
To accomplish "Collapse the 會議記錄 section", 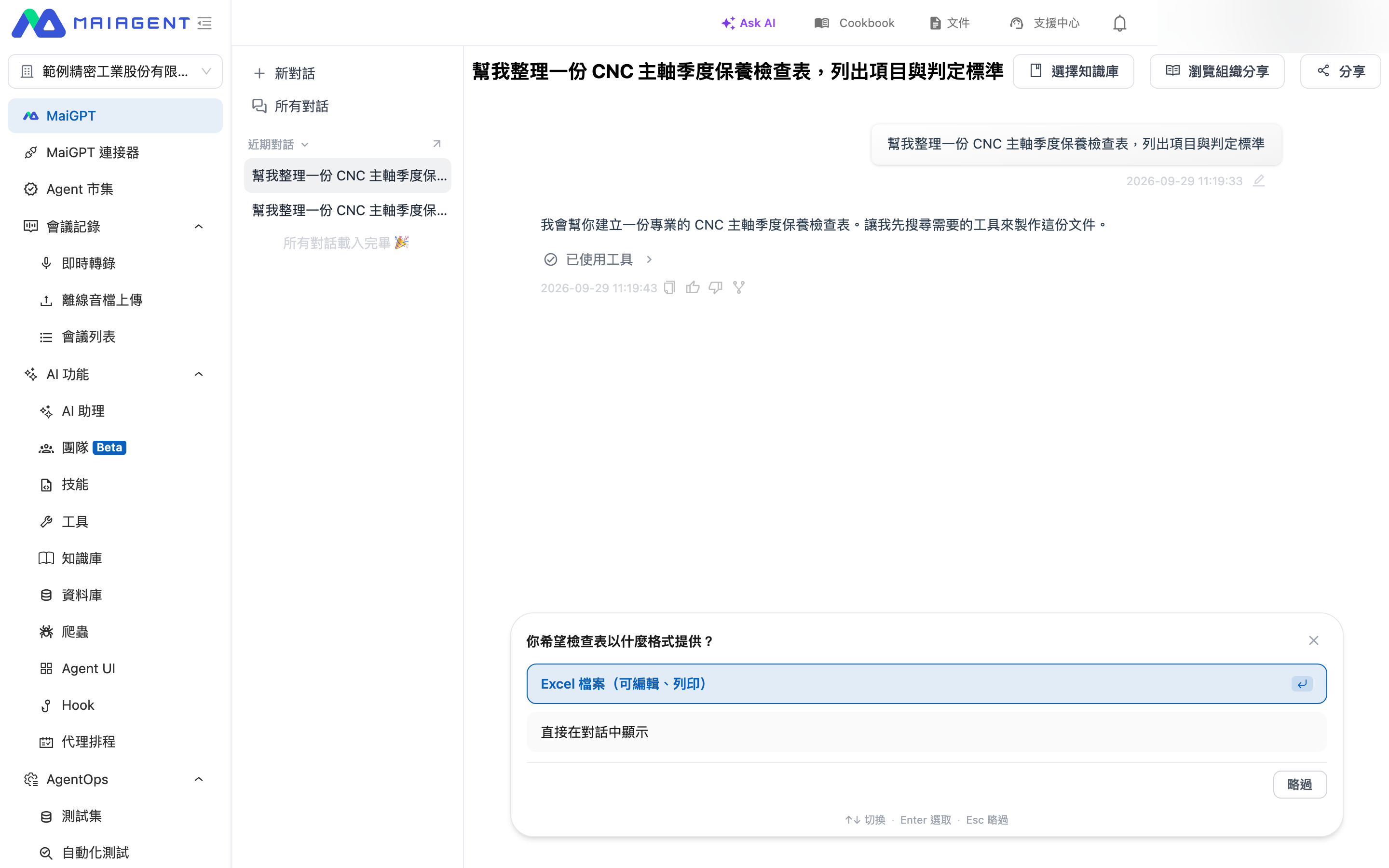I will (x=199, y=226).
